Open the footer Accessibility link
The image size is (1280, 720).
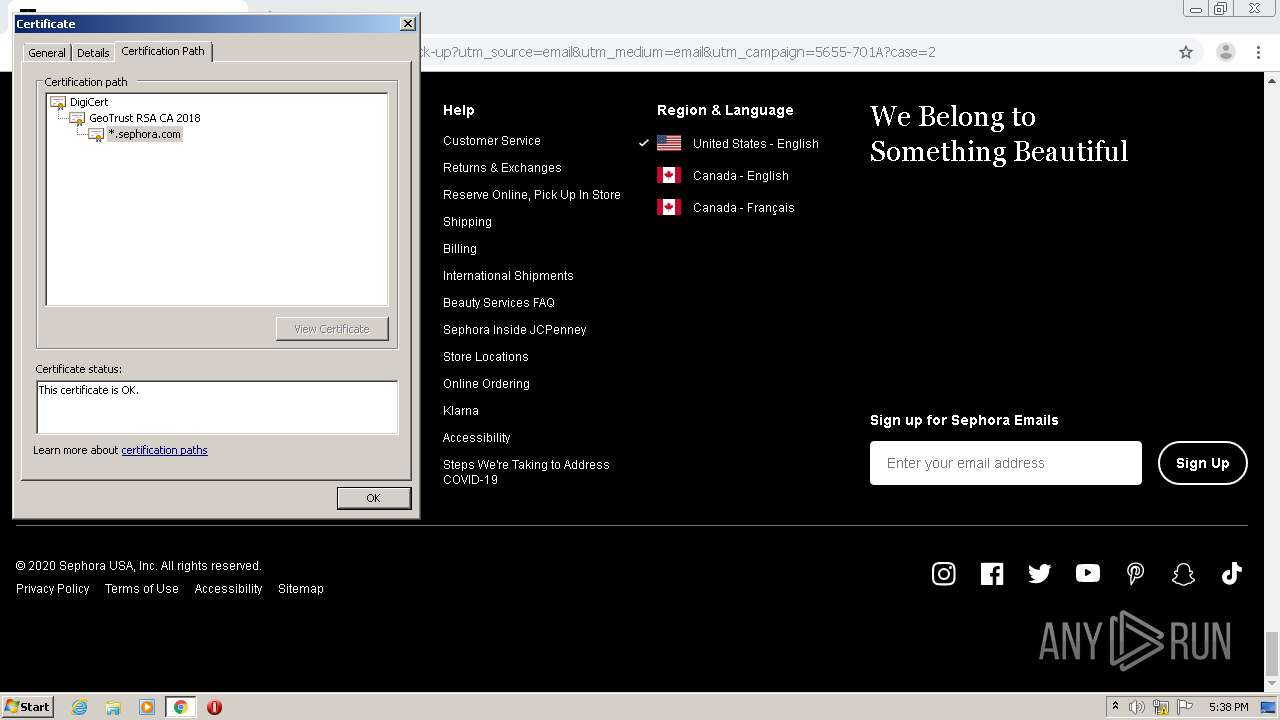coord(228,589)
